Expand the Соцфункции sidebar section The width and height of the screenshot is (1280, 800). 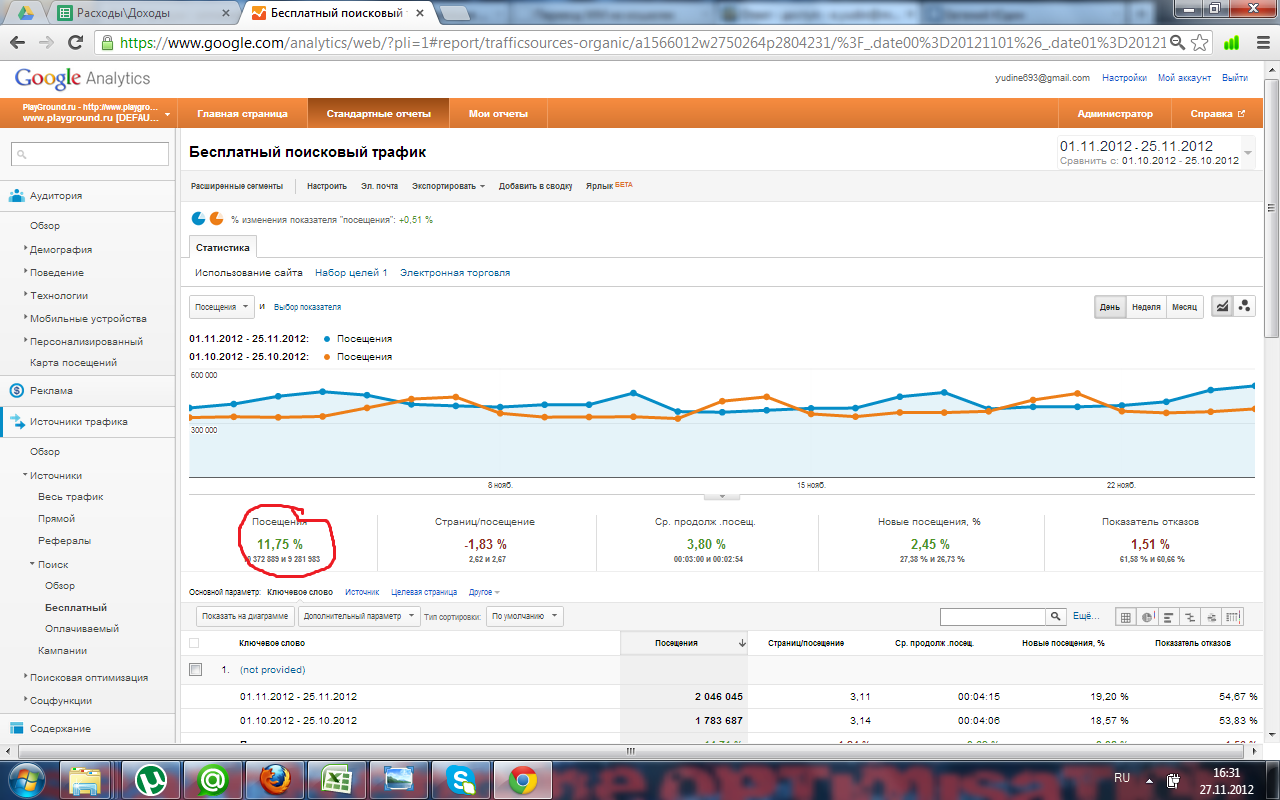tap(61, 700)
